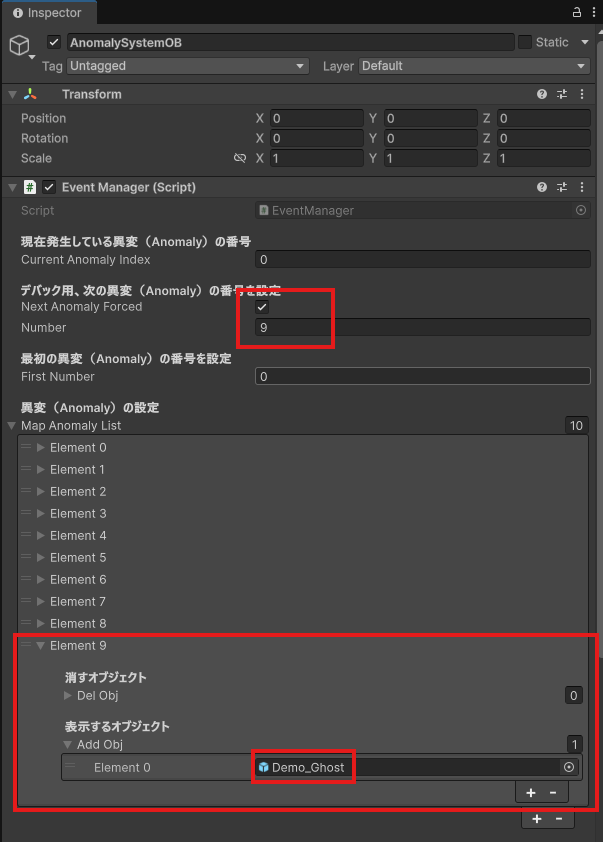The width and height of the screenshot is (603, 842).
Task: Toggle the Next Anomaly Forced checkbox
Action: coord(262,307)
